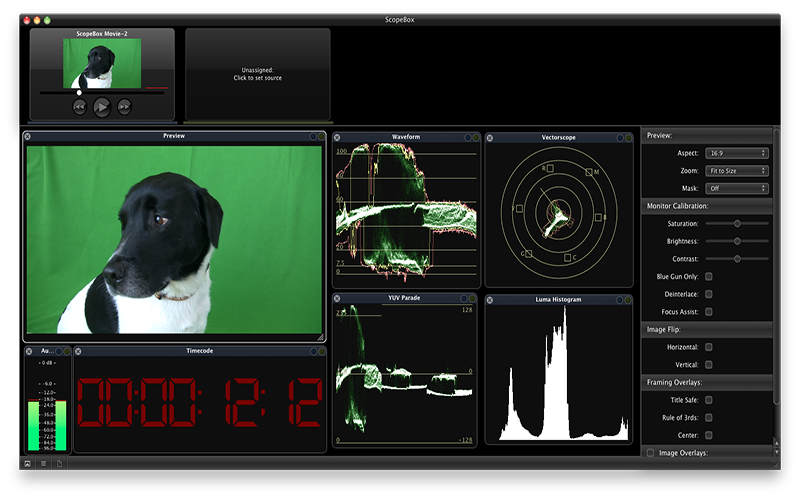The height and width of the screenshot is (500, 800).
Task: Open the Zoom dropdown showing Fit to Size
Action: click(x=737, y=171)
